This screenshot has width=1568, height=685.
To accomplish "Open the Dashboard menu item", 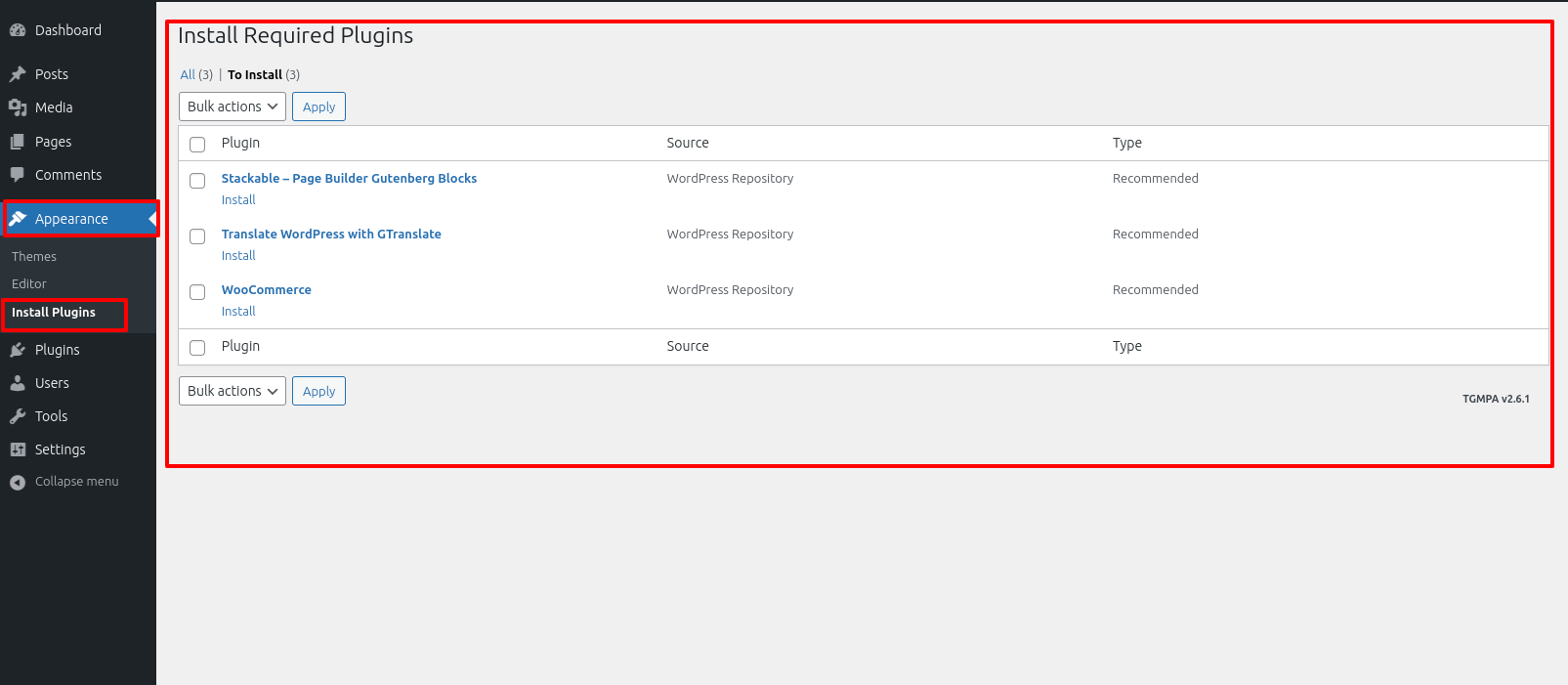I will pyautogui.click(x=68, y=30).
